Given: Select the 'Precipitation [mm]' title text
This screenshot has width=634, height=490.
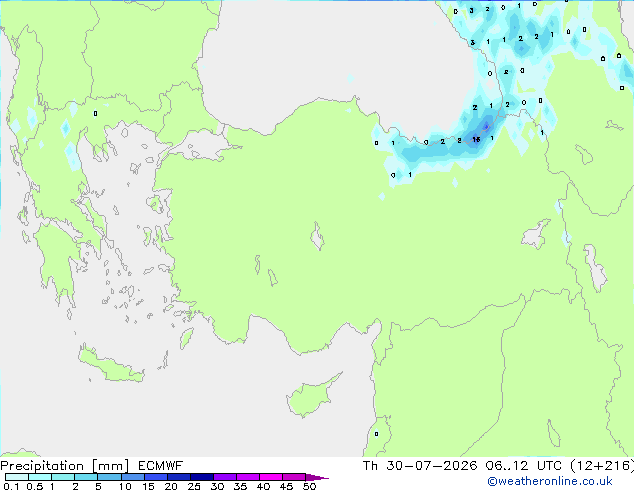Looking at the screenshot, I should (65, 466).
